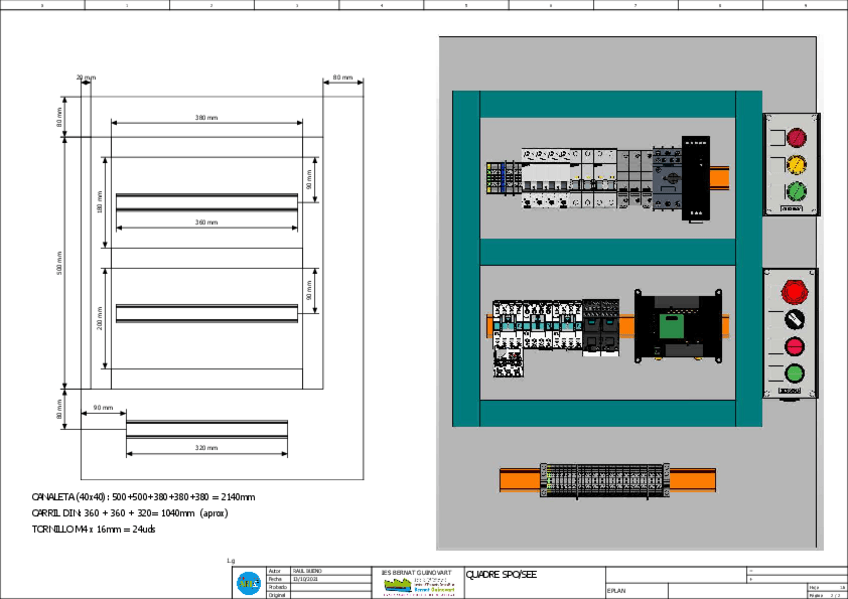Click the date value 13/10/2021

(306, 579)
